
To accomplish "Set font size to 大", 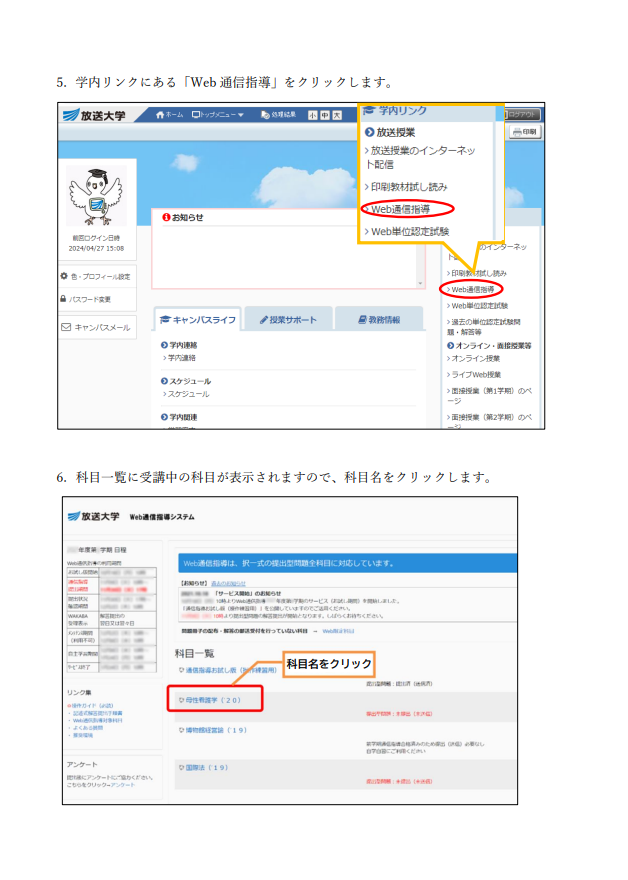I will pos(337,115).
